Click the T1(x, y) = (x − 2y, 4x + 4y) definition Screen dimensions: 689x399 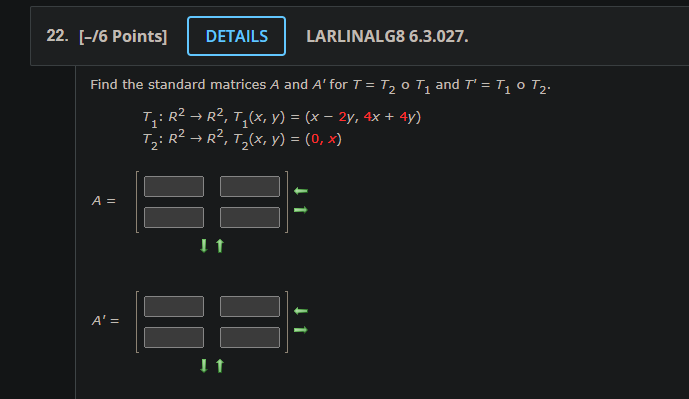(x=327, y=118)
